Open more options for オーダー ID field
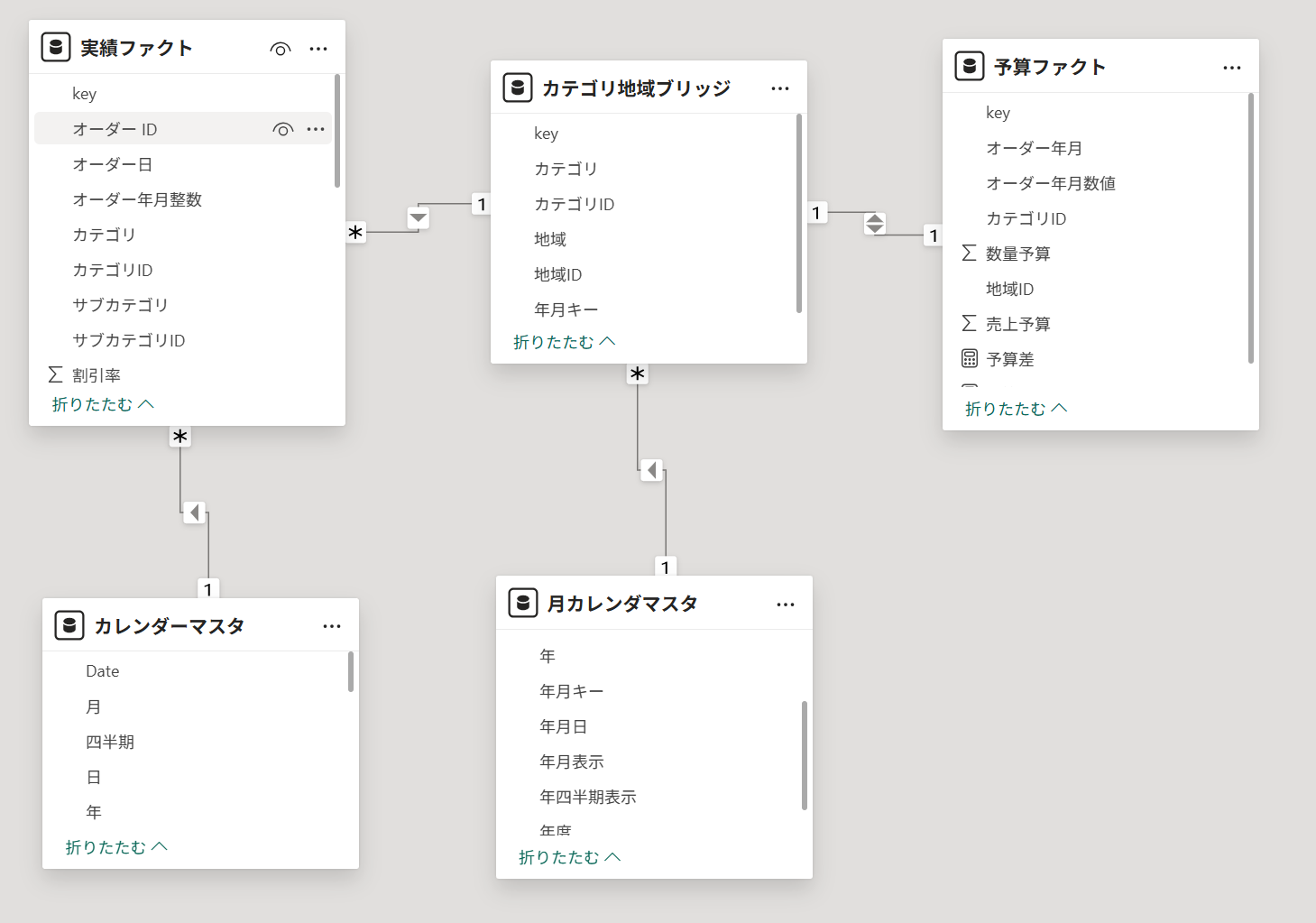The width and height of the screenshot is (1316, 923). click(316, 129)
